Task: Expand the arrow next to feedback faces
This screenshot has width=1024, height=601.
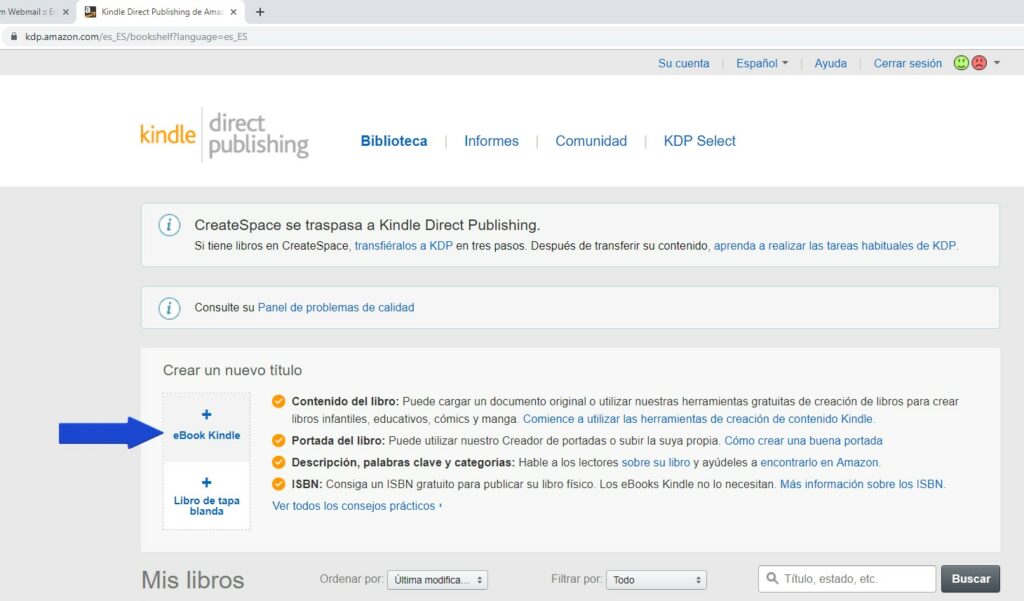Action: coord(997,63)
